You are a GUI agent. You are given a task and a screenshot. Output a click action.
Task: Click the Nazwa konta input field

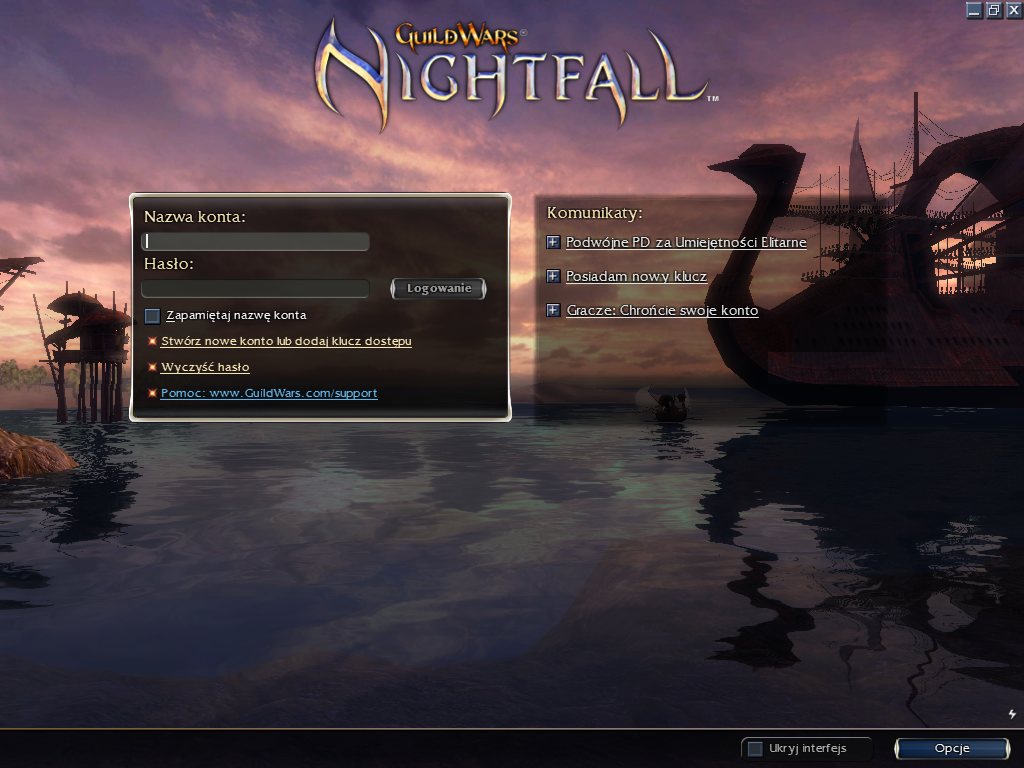[255, 242]
